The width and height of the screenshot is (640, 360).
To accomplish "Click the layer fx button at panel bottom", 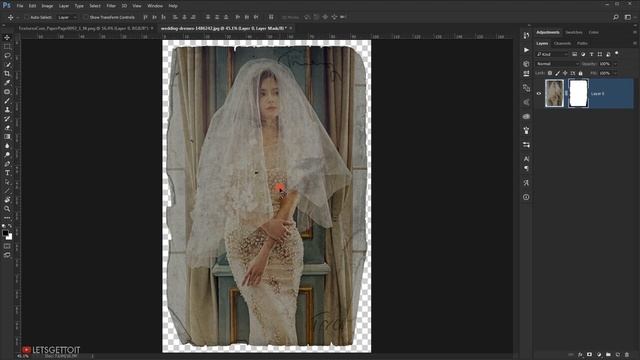I will coord(580,355).
